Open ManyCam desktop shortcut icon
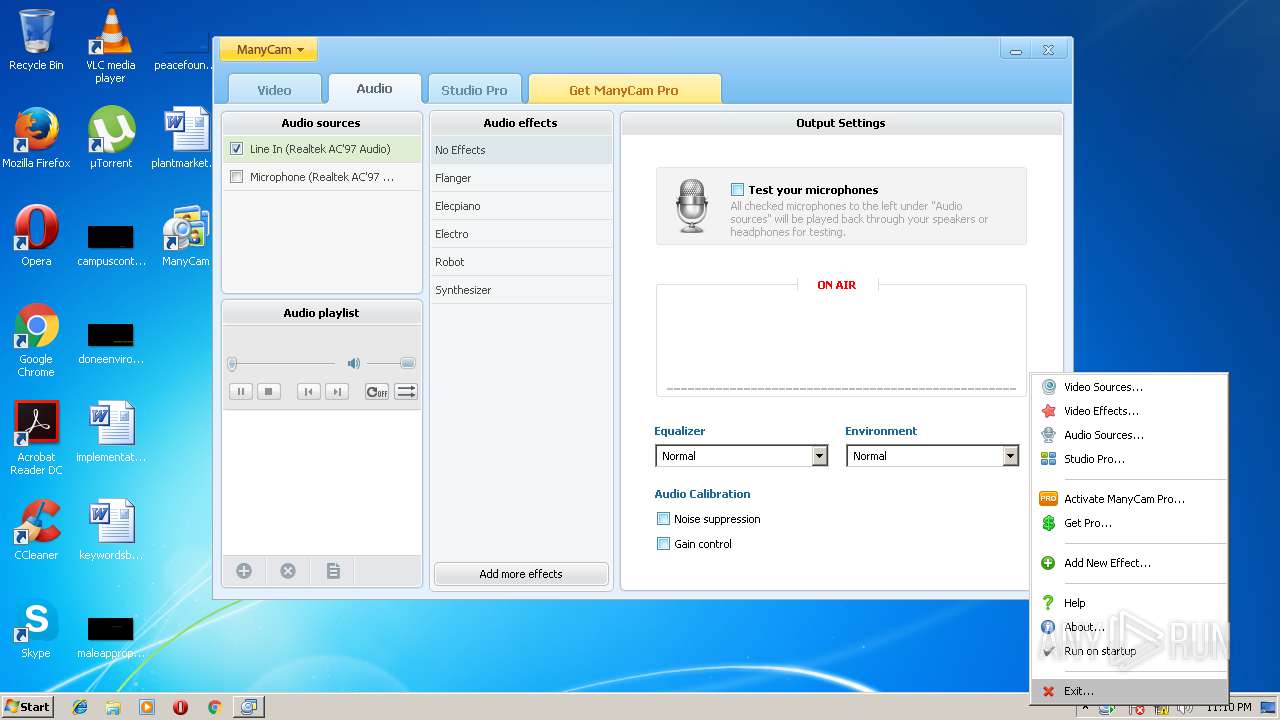The width and height of the screenshot is (1280, 720). (x=186, y=237)
